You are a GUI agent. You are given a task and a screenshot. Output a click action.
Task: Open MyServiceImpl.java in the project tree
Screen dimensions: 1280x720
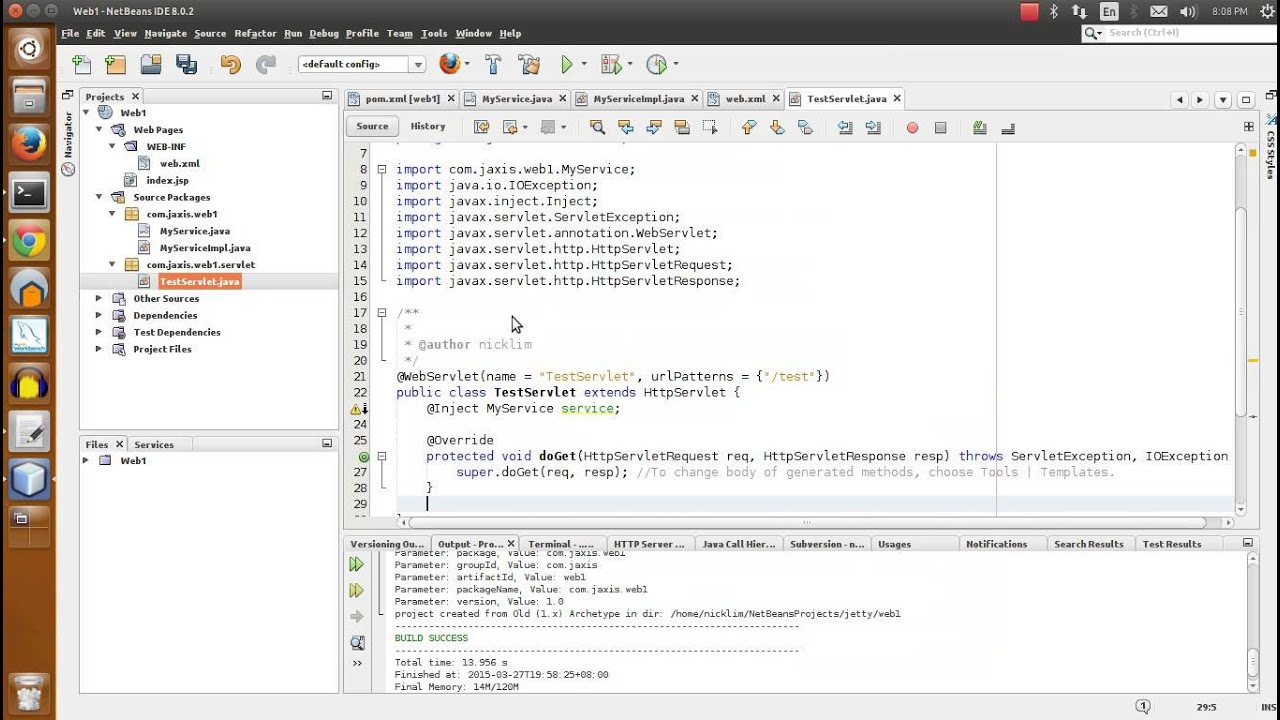click(x=204, y=248)
